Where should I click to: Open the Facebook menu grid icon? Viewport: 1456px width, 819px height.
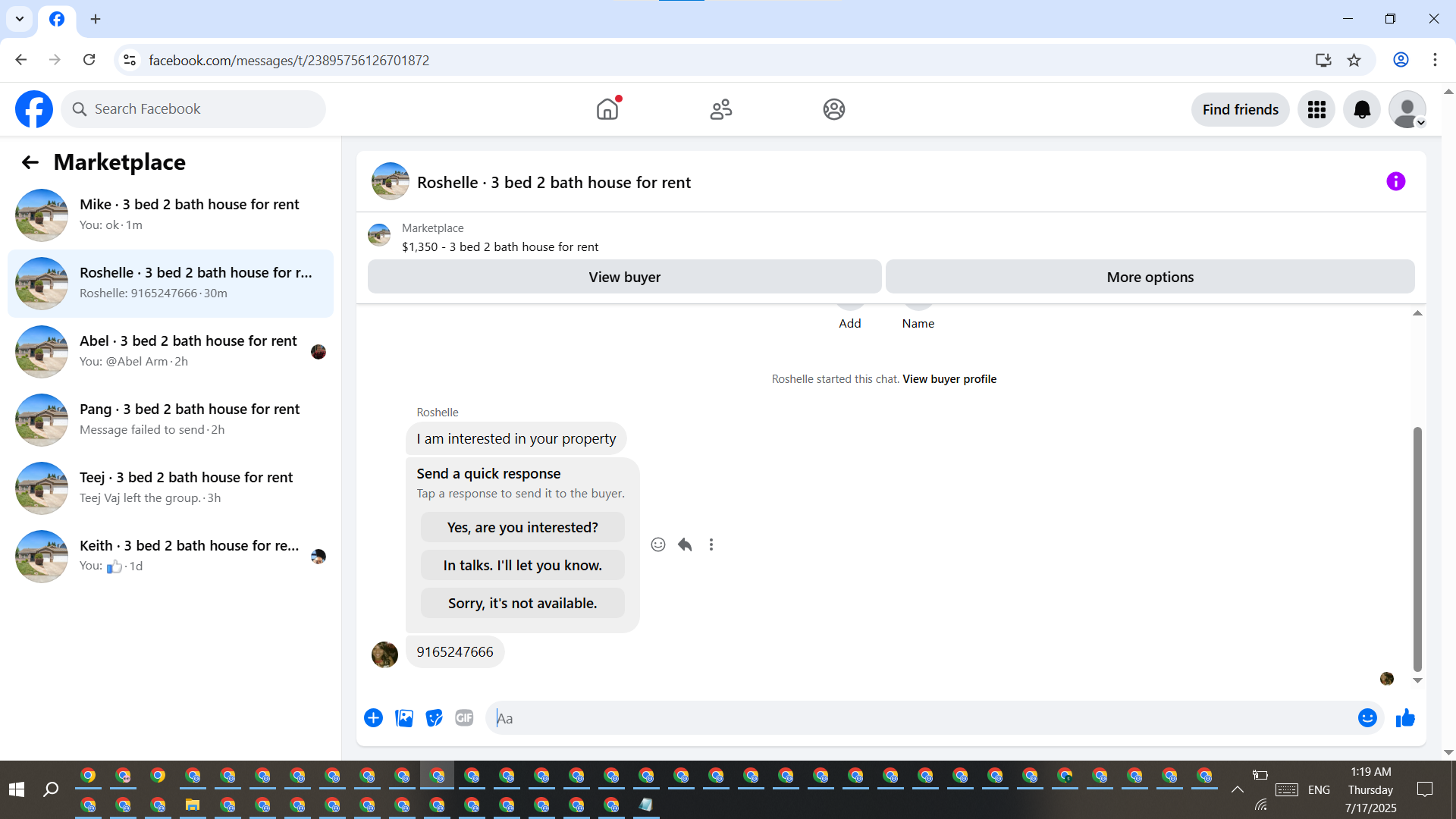click(x=1316, y=109)
